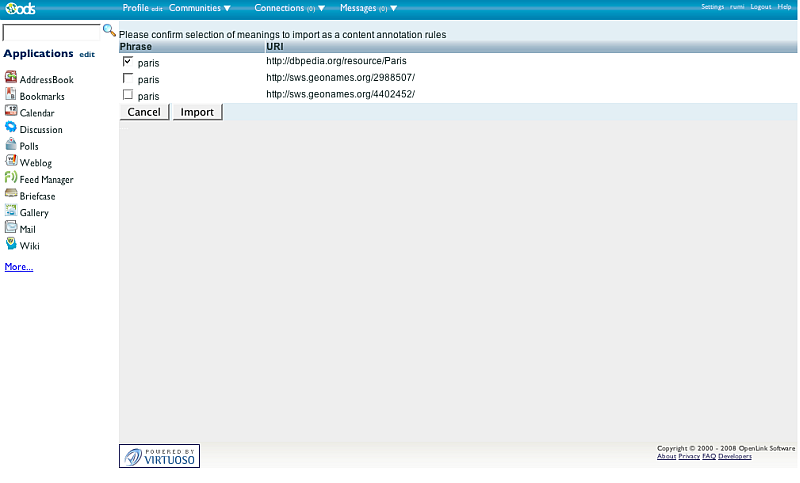Open Settings in top bar
Image resolution: width=800 pixels, height=483 pixels.
tap(712, 7)
